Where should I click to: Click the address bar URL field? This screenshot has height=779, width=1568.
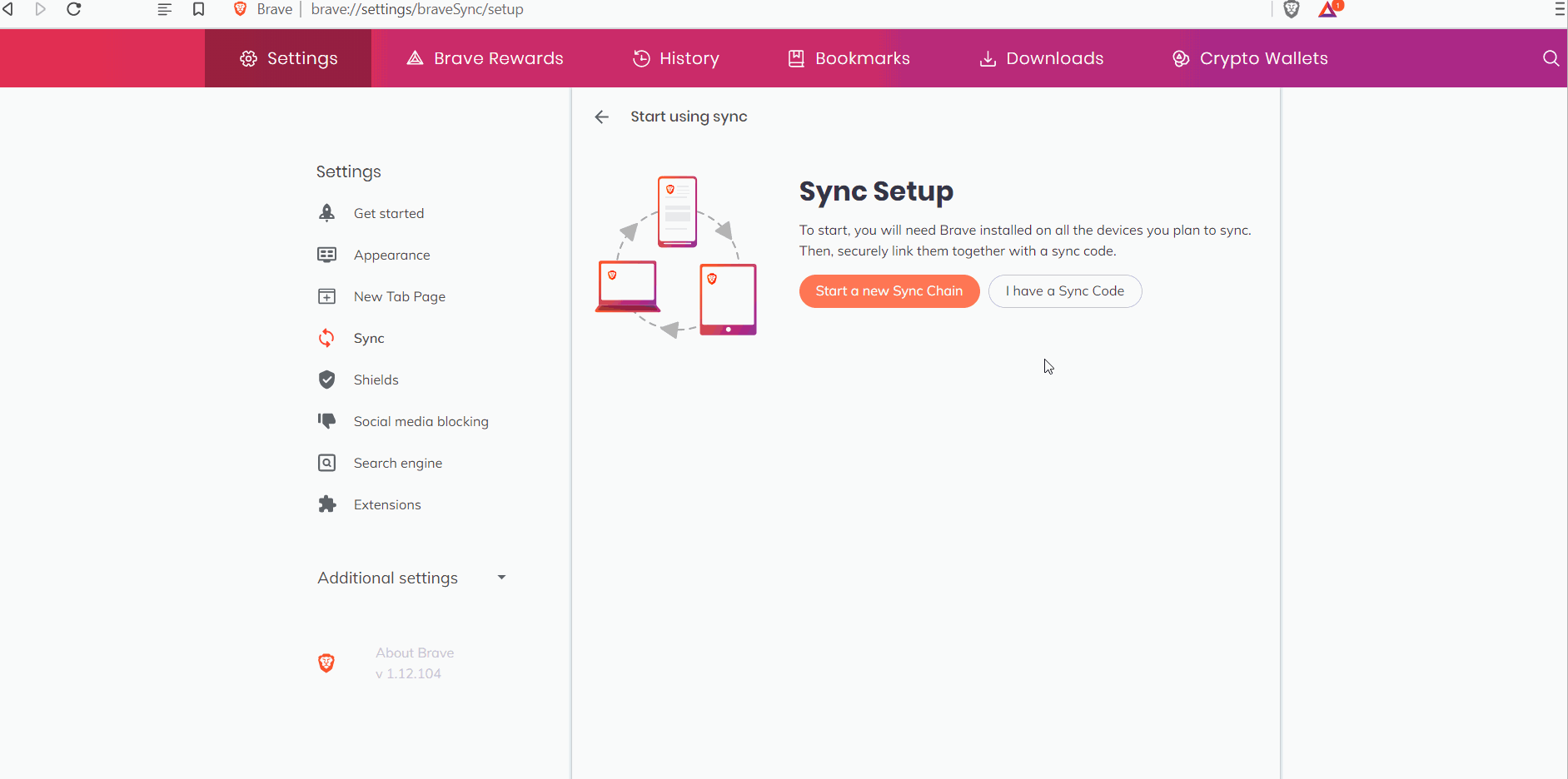(416, 9)
